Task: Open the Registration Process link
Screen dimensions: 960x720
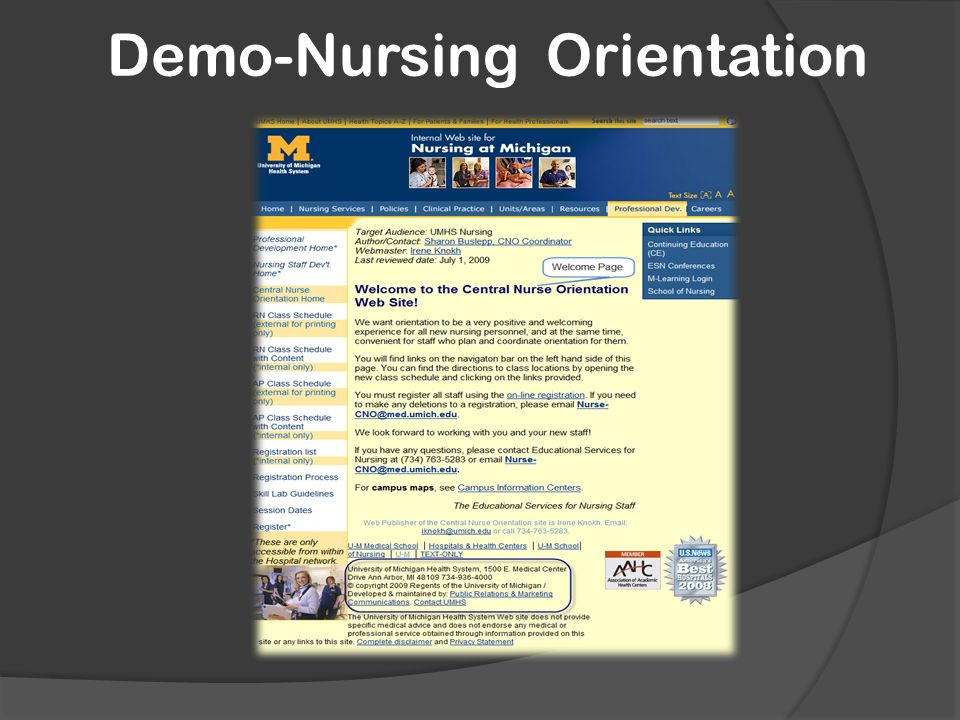Action: (x=296, y=477)
